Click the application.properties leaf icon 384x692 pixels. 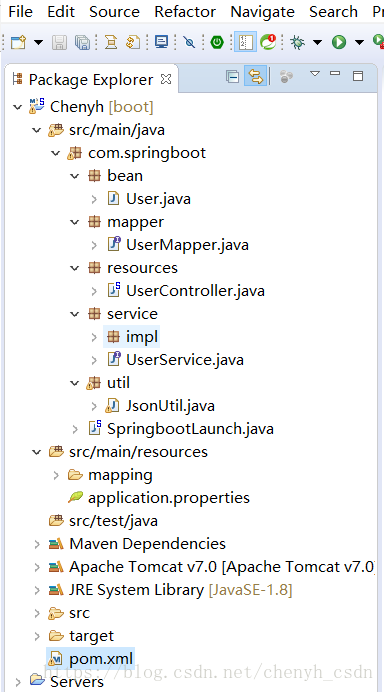point(75,498)
